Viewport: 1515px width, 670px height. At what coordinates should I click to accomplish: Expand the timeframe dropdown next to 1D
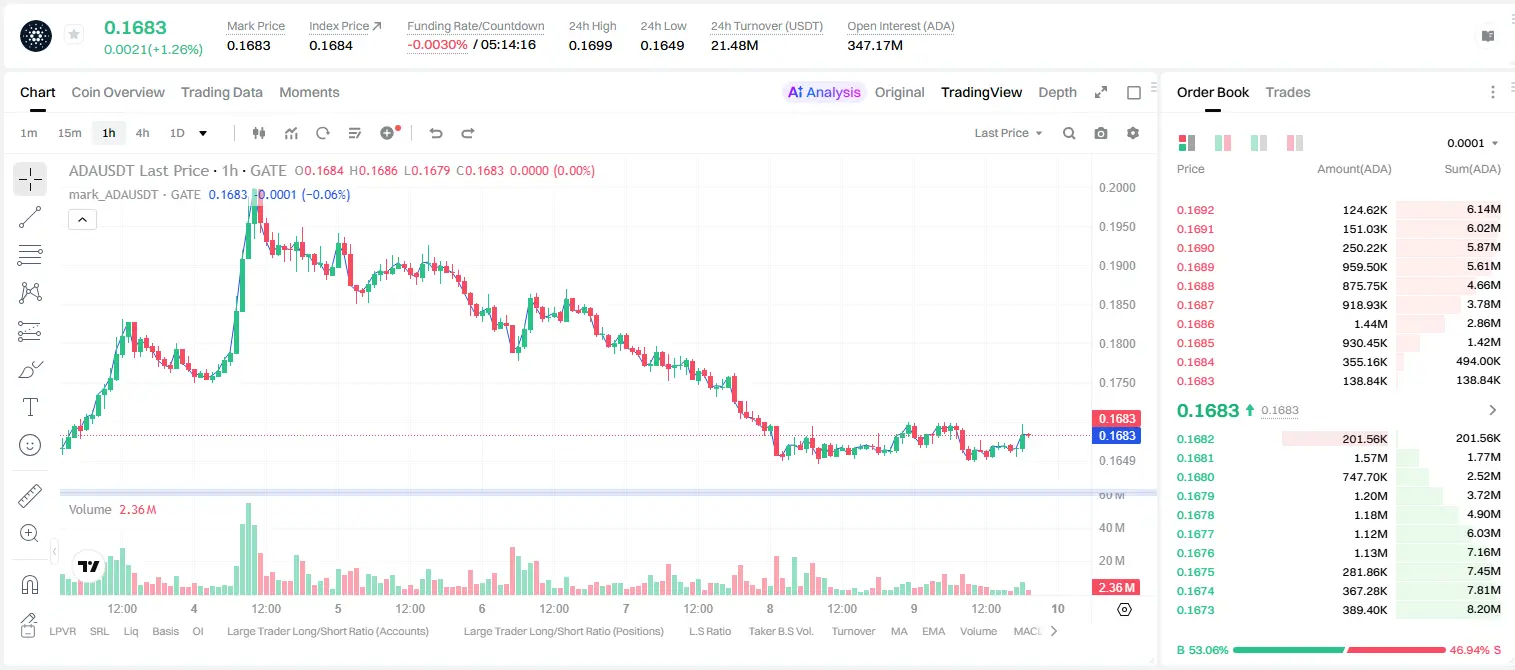203,133
